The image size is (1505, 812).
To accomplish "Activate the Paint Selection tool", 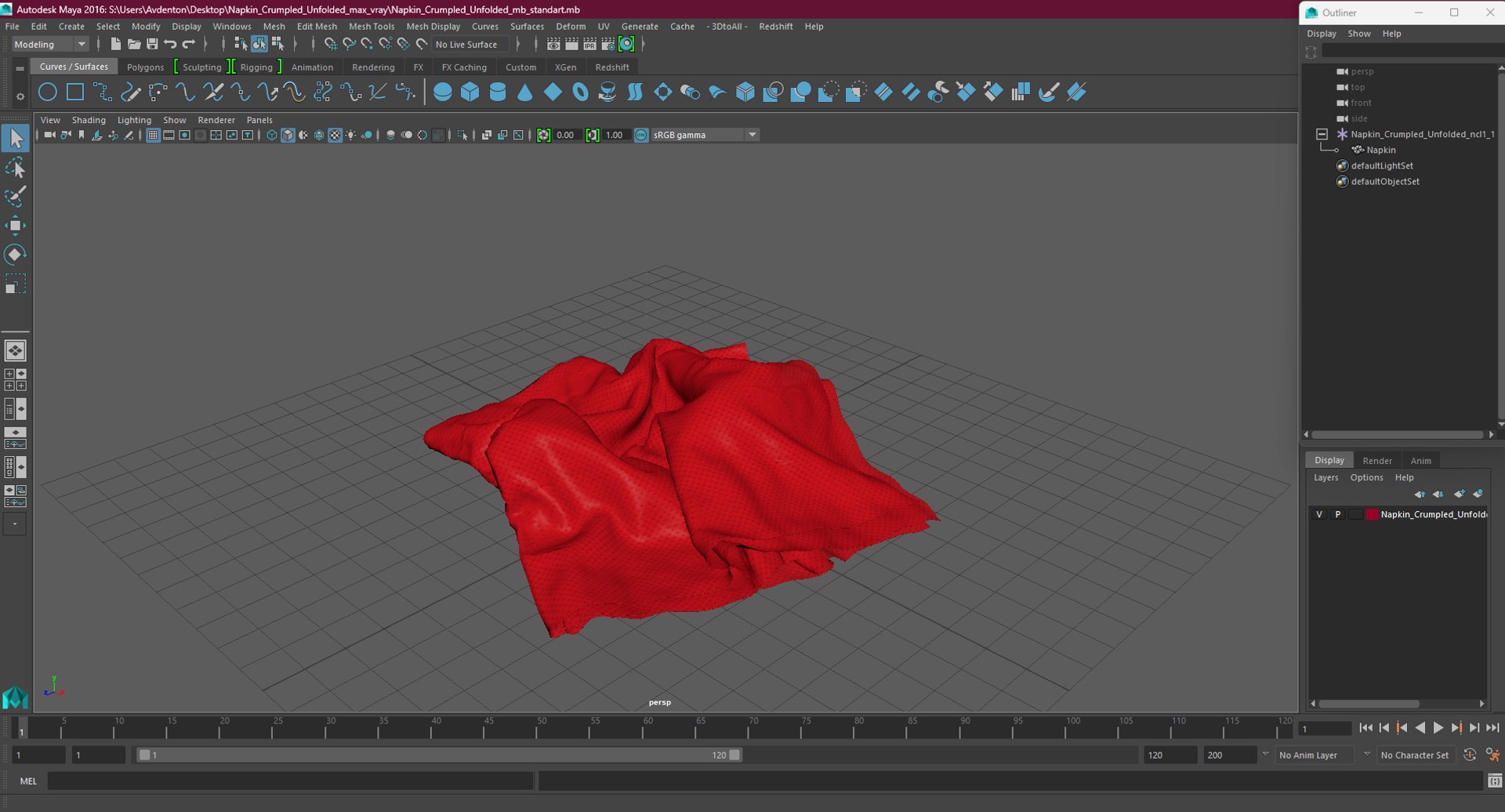I will (x=15, y=196).
